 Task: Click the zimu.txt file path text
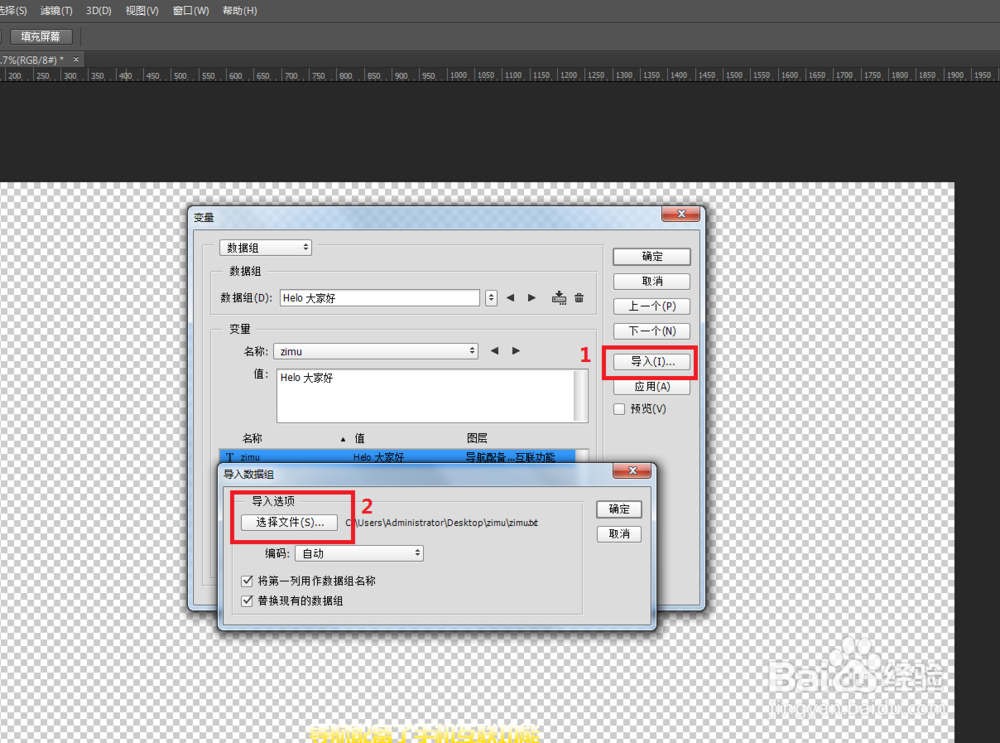point(442,522)
